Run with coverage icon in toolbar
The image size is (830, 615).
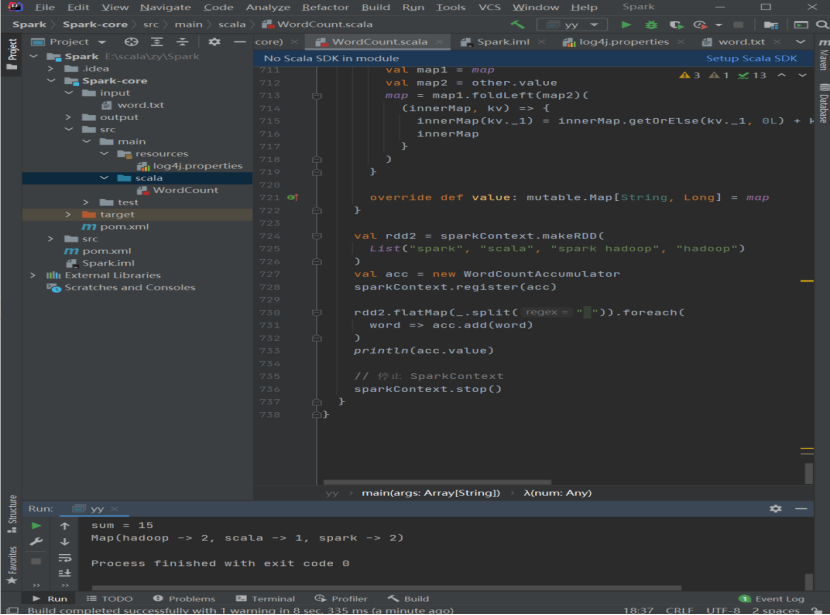676,24
